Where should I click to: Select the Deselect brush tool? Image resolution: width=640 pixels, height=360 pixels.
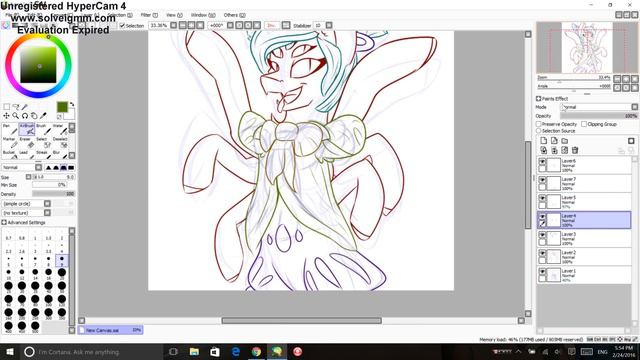(60, 142)
